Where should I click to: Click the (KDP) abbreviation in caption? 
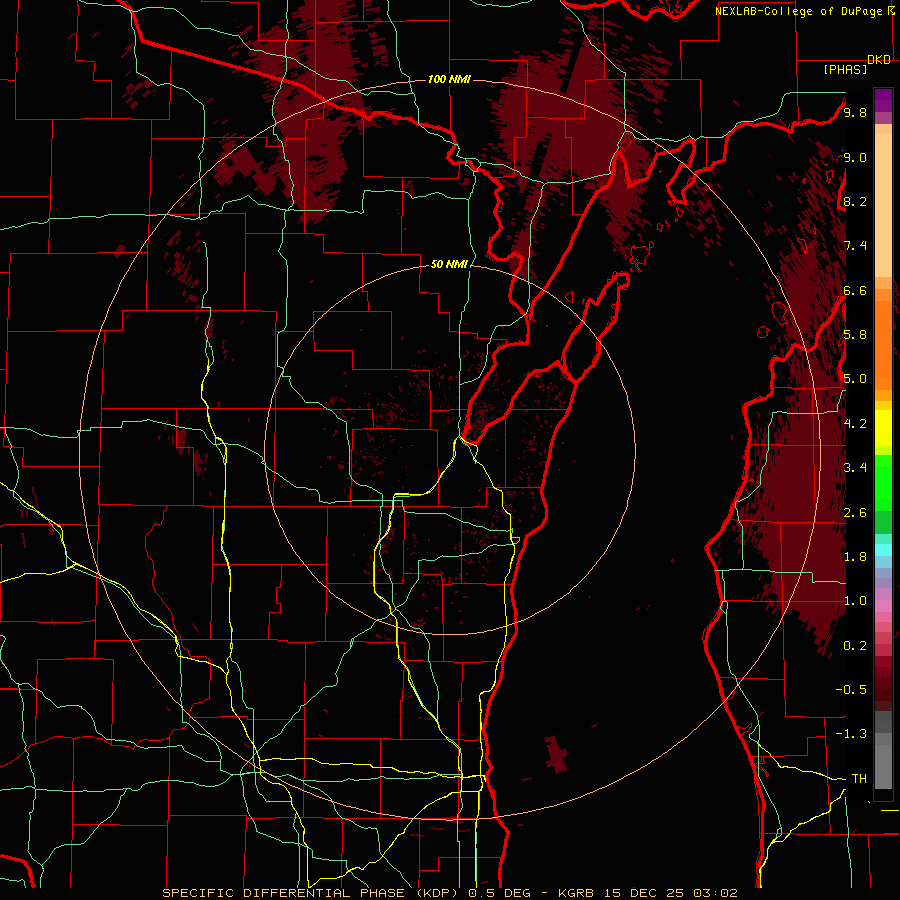tap(437, 893)
